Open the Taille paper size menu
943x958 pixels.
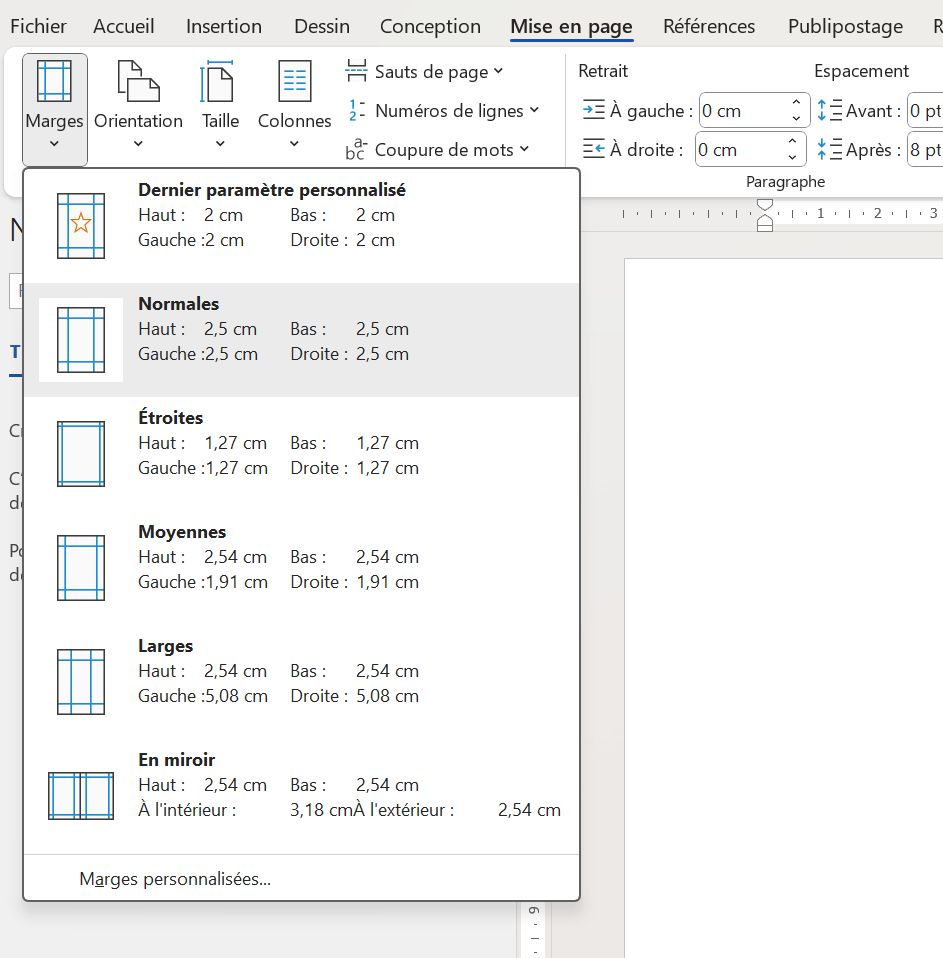click(220, 105)
